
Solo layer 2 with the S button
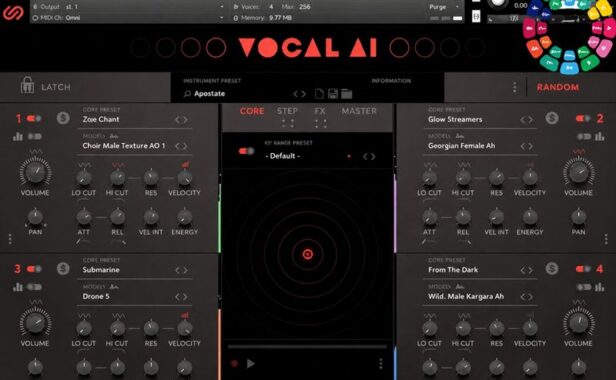tap(552, 118)
